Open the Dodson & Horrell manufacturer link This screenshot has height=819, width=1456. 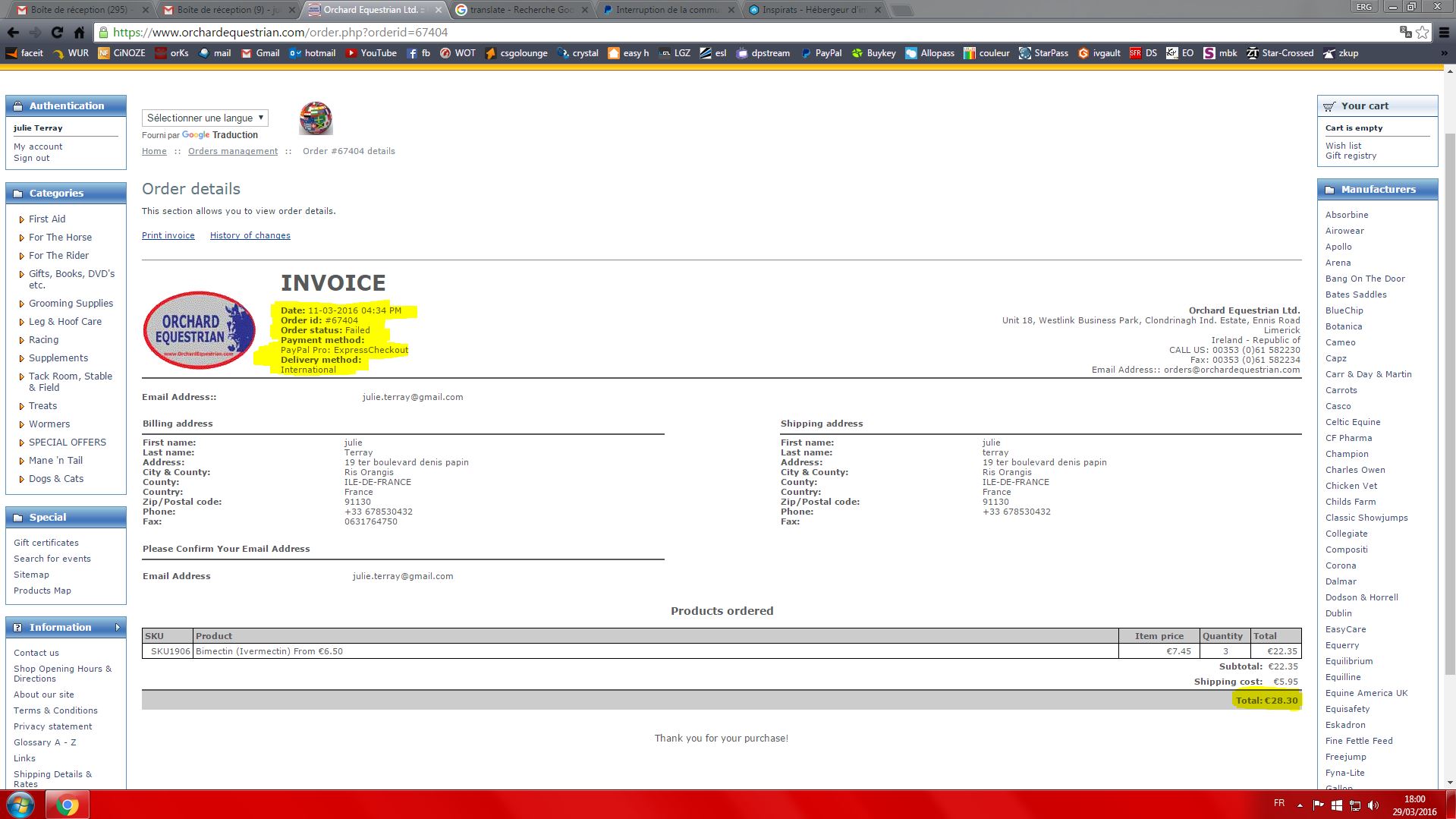(x=1361, y=597)
